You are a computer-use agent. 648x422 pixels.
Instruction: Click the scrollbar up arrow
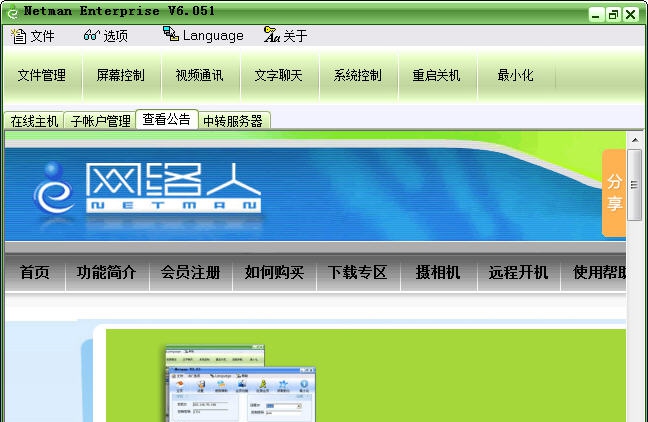point(635,141)
